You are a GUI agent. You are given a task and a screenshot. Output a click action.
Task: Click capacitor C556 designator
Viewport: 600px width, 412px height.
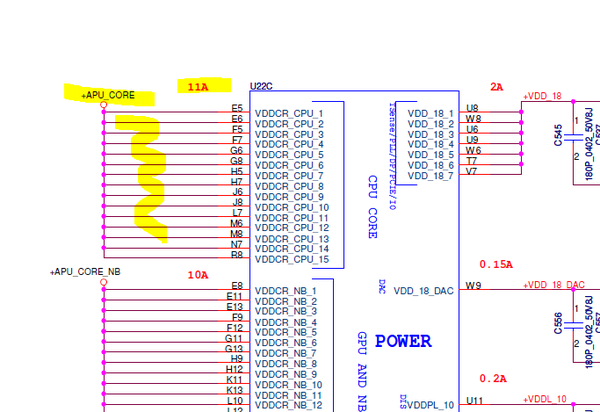[558, 323]
